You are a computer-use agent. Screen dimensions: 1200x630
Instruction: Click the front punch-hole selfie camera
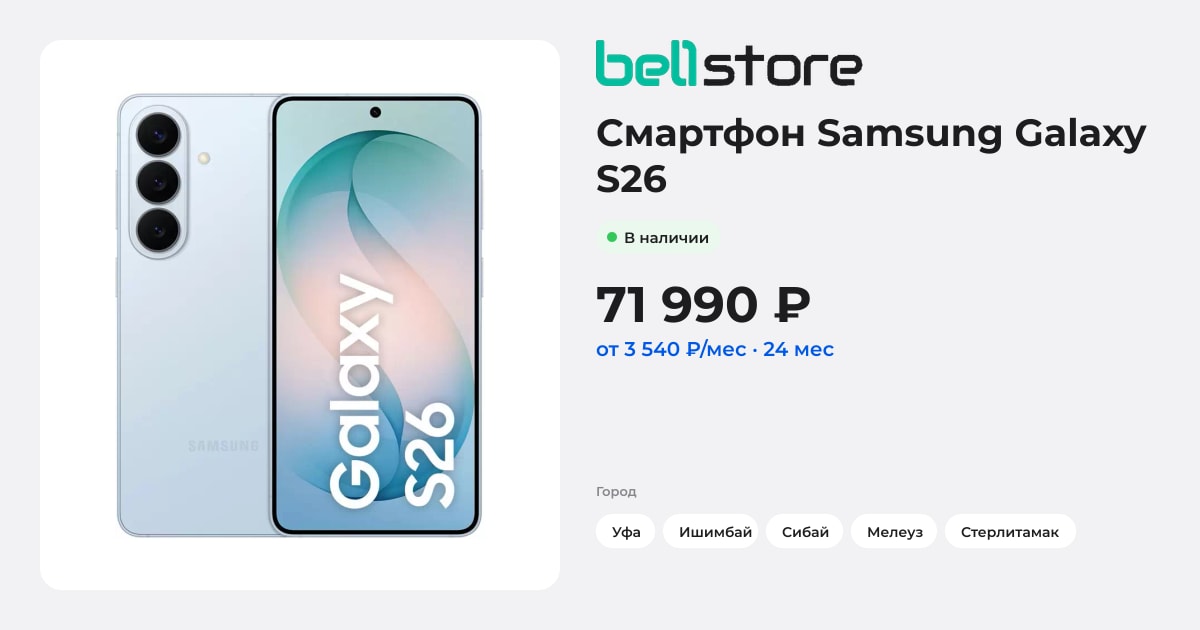click(x=376, y=112)
